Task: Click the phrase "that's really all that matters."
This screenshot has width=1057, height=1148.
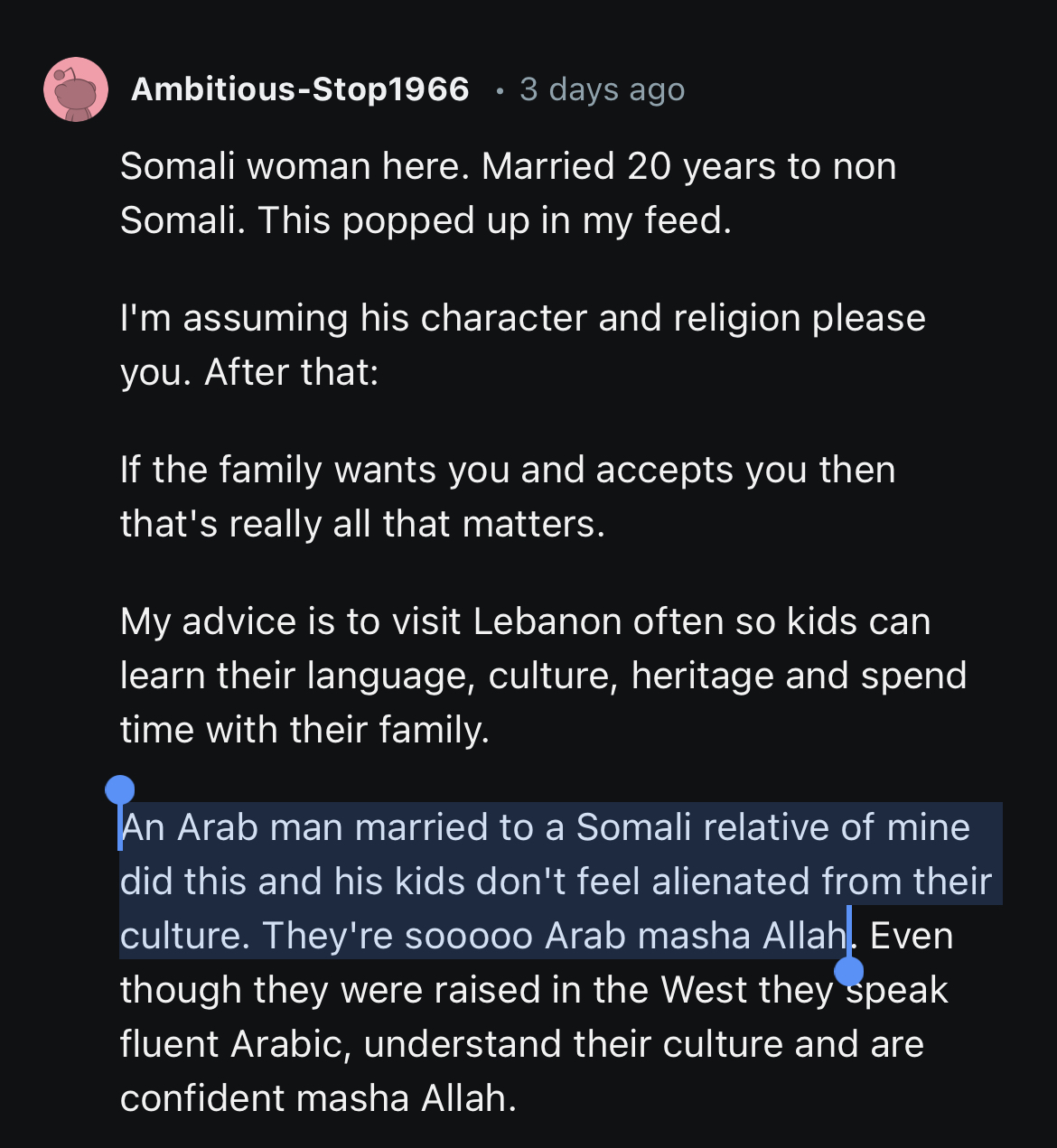Action: (x=362, y=525)
